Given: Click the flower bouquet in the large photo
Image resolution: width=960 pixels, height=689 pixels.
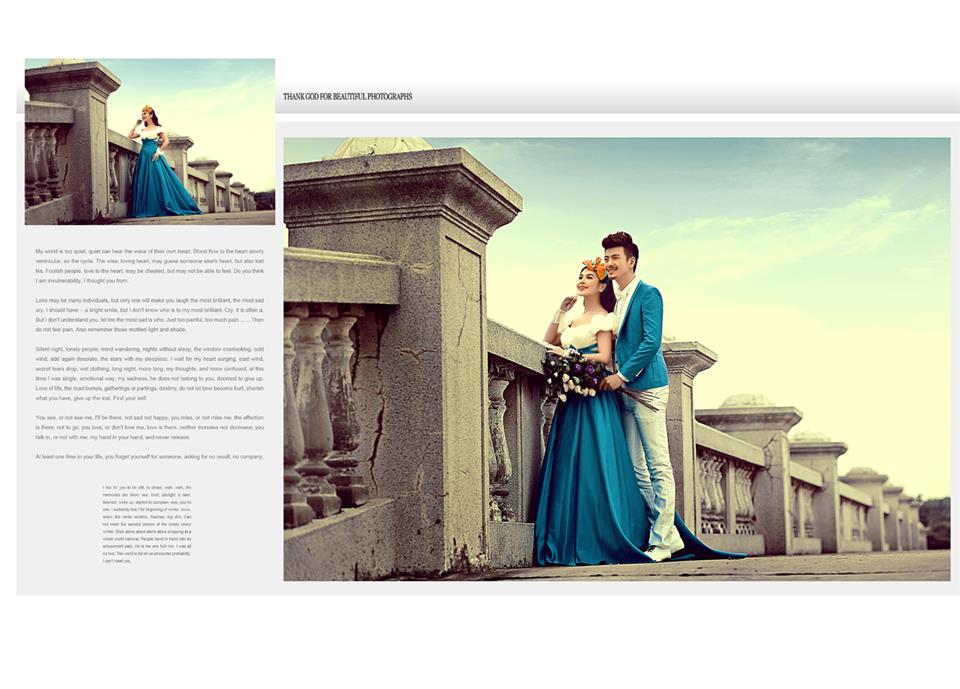Looking at the screenshot, I should point(572,375).
